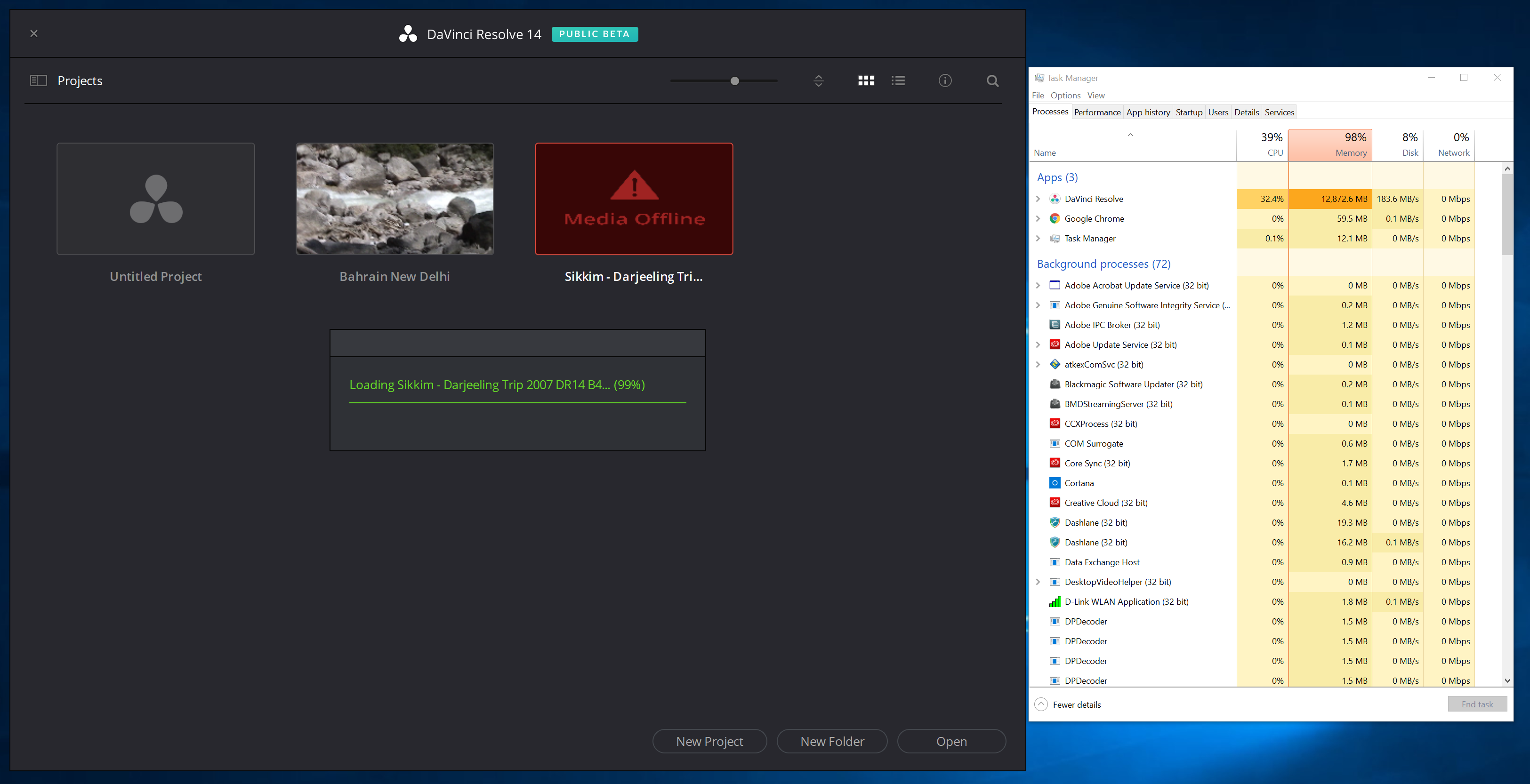Click the Open button
The height and width of the screenshot is (784, 1530).
click(x=951, y=741)
